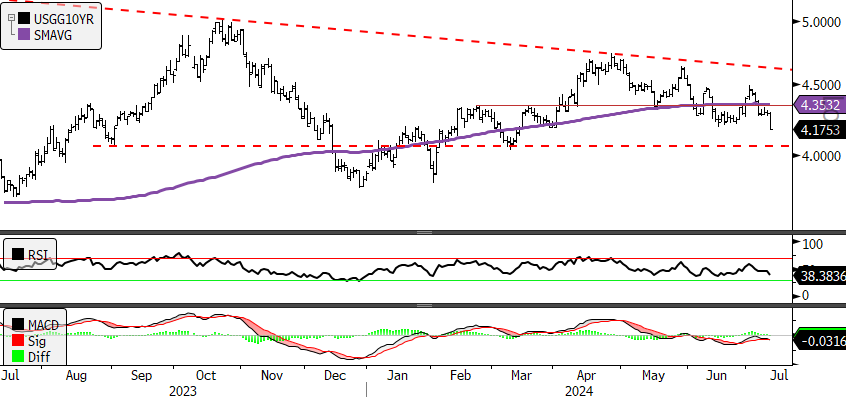The width and height of the screenshot is (846, 397).
Task: Click the Jun month label
Action: (x=716, y=375)
